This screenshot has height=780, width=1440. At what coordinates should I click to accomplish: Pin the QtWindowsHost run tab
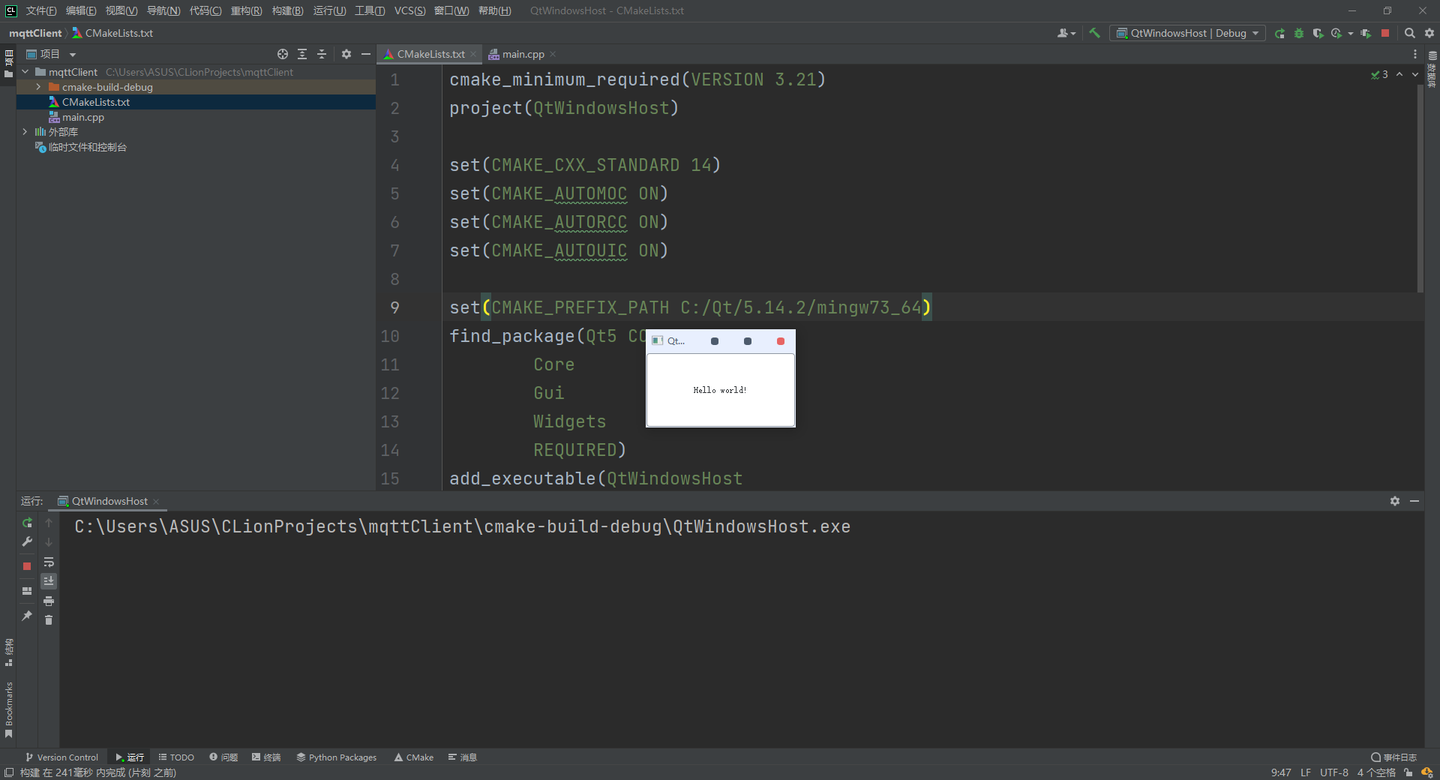point(27,616)
